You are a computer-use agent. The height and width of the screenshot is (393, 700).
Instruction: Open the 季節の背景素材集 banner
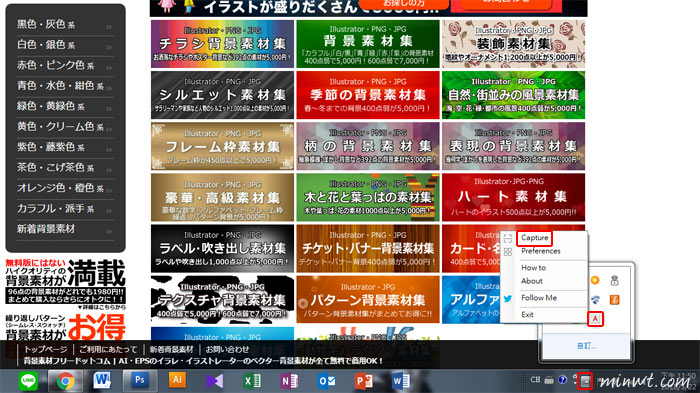[368, 95]
